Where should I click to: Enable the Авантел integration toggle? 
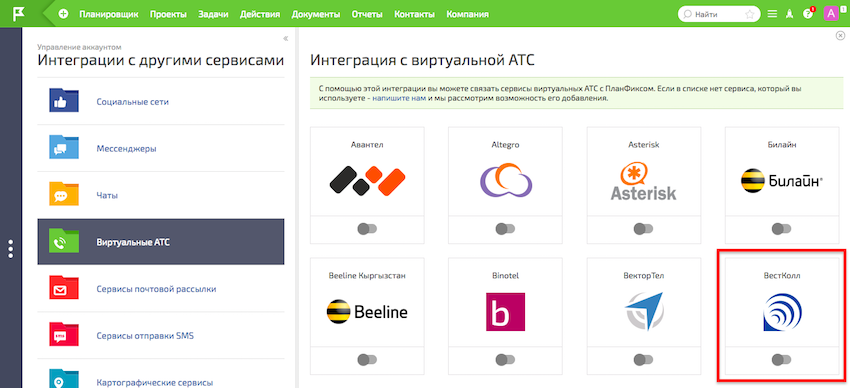(x=367, y=229)
